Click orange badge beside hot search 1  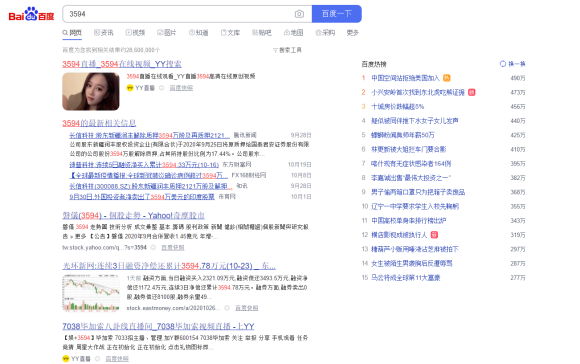[447, 78]
